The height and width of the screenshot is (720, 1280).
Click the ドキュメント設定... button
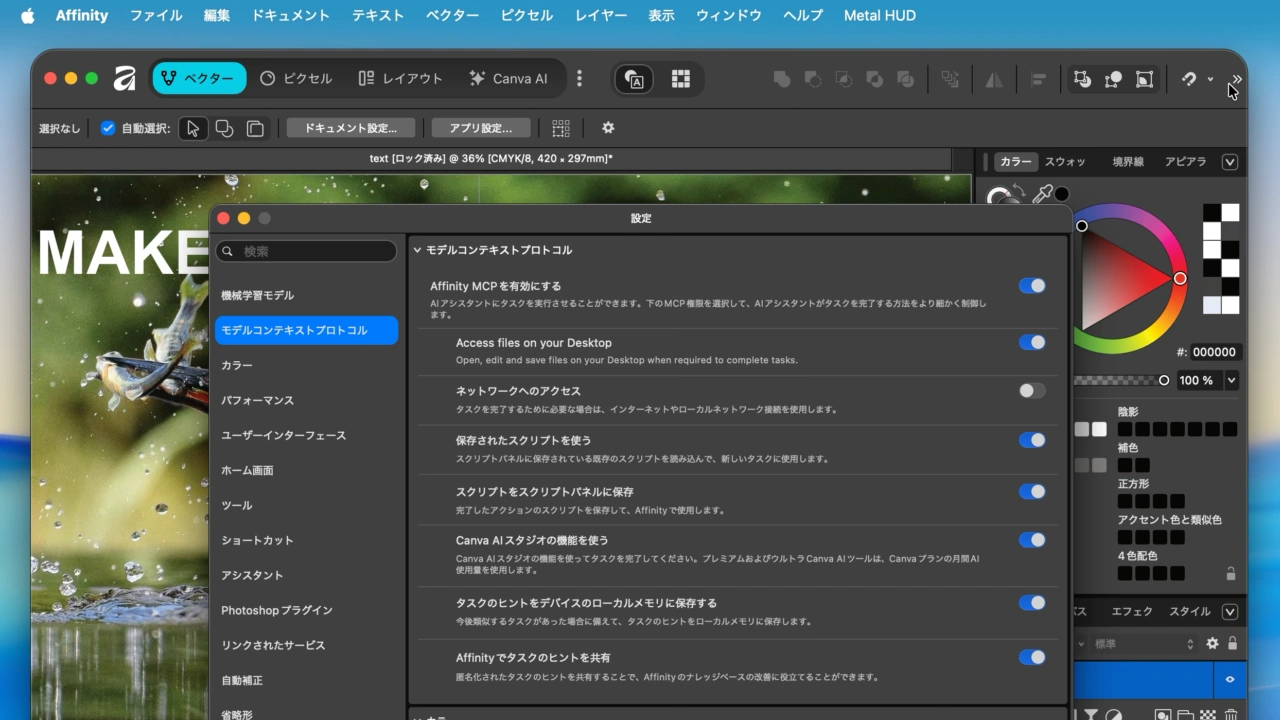coord(357,128)
